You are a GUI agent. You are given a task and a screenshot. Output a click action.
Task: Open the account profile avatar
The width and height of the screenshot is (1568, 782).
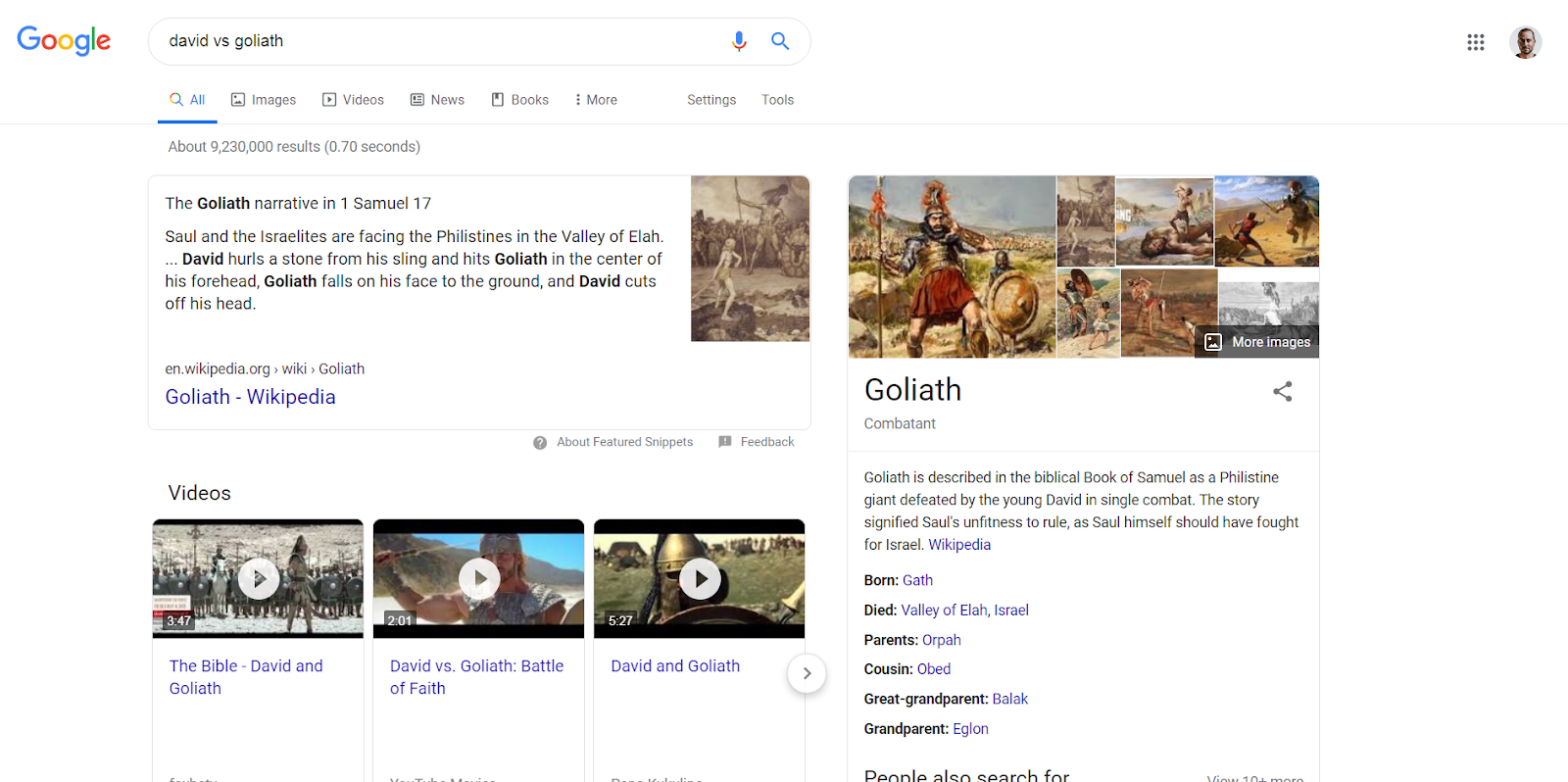(1526, 42)
